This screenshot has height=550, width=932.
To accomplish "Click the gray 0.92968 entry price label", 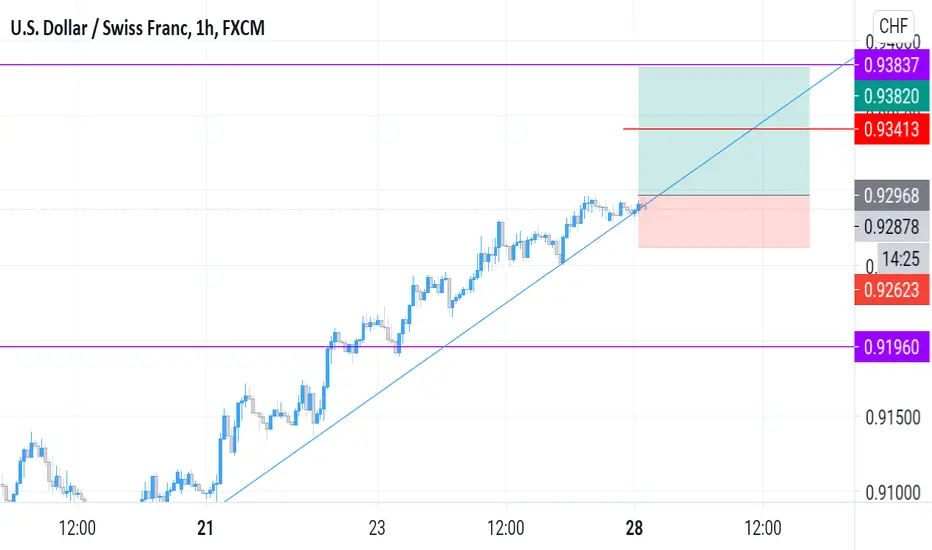I will tap(892, 196).
